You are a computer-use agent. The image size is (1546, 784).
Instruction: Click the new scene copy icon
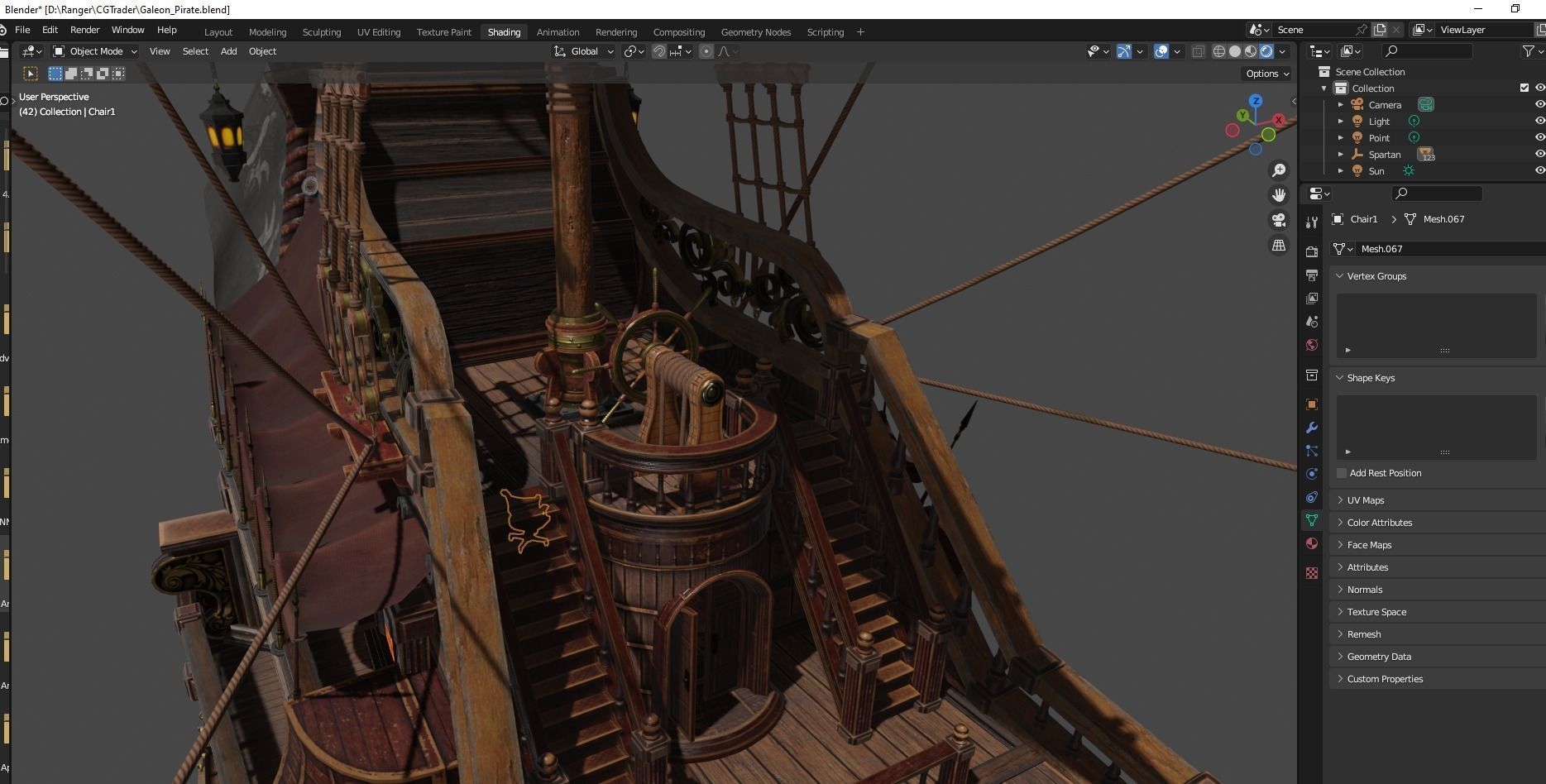coord(1380,30)
